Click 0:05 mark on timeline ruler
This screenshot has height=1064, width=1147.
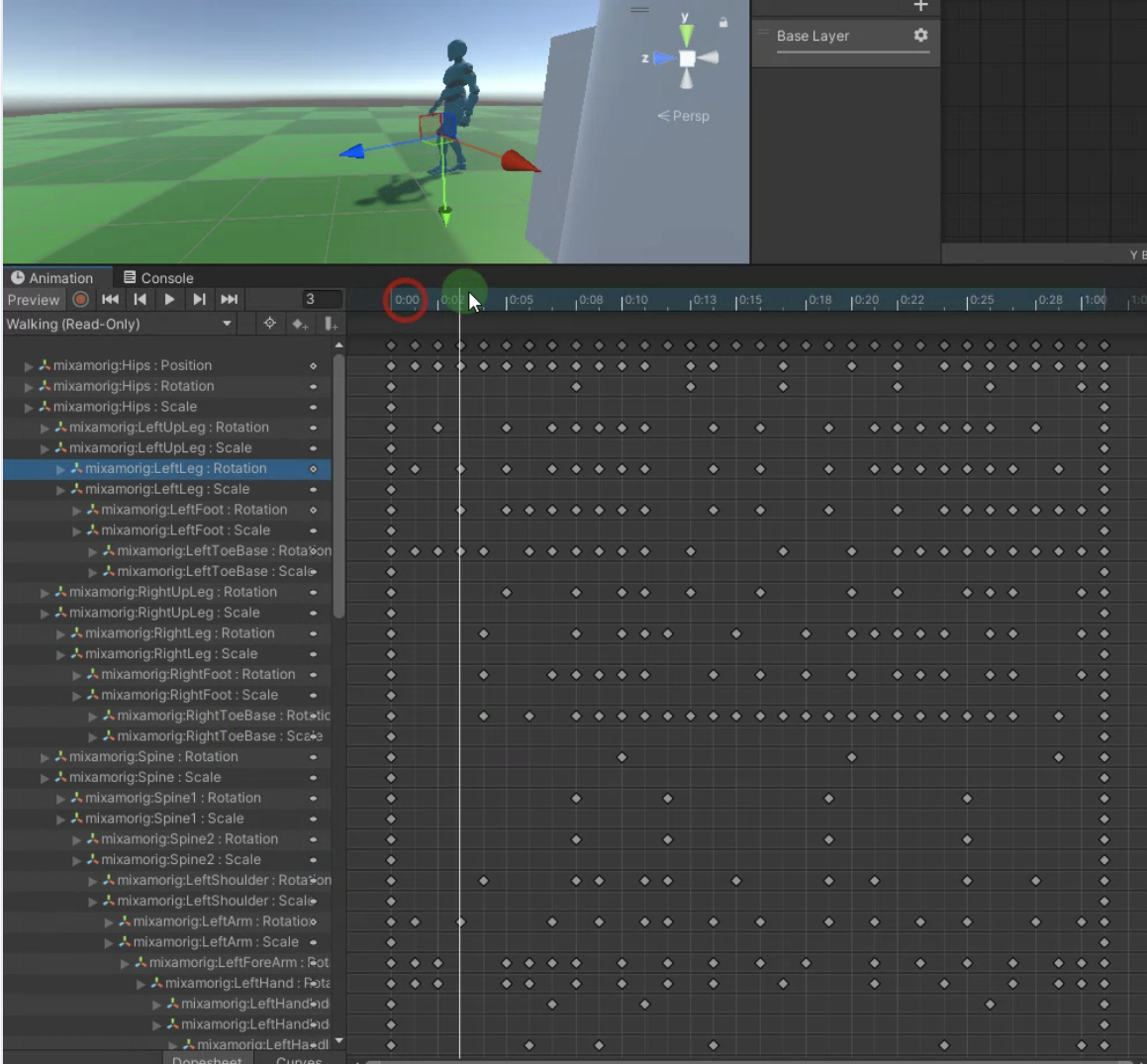tap(521, 300)
